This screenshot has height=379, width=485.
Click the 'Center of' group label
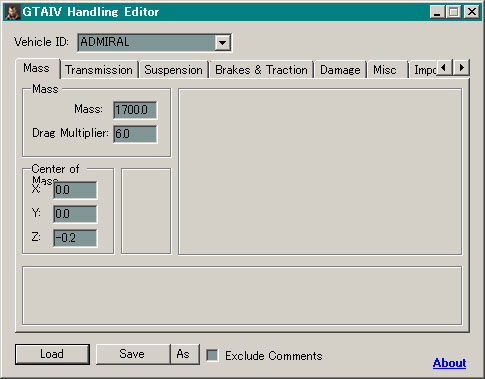[55, 169]
